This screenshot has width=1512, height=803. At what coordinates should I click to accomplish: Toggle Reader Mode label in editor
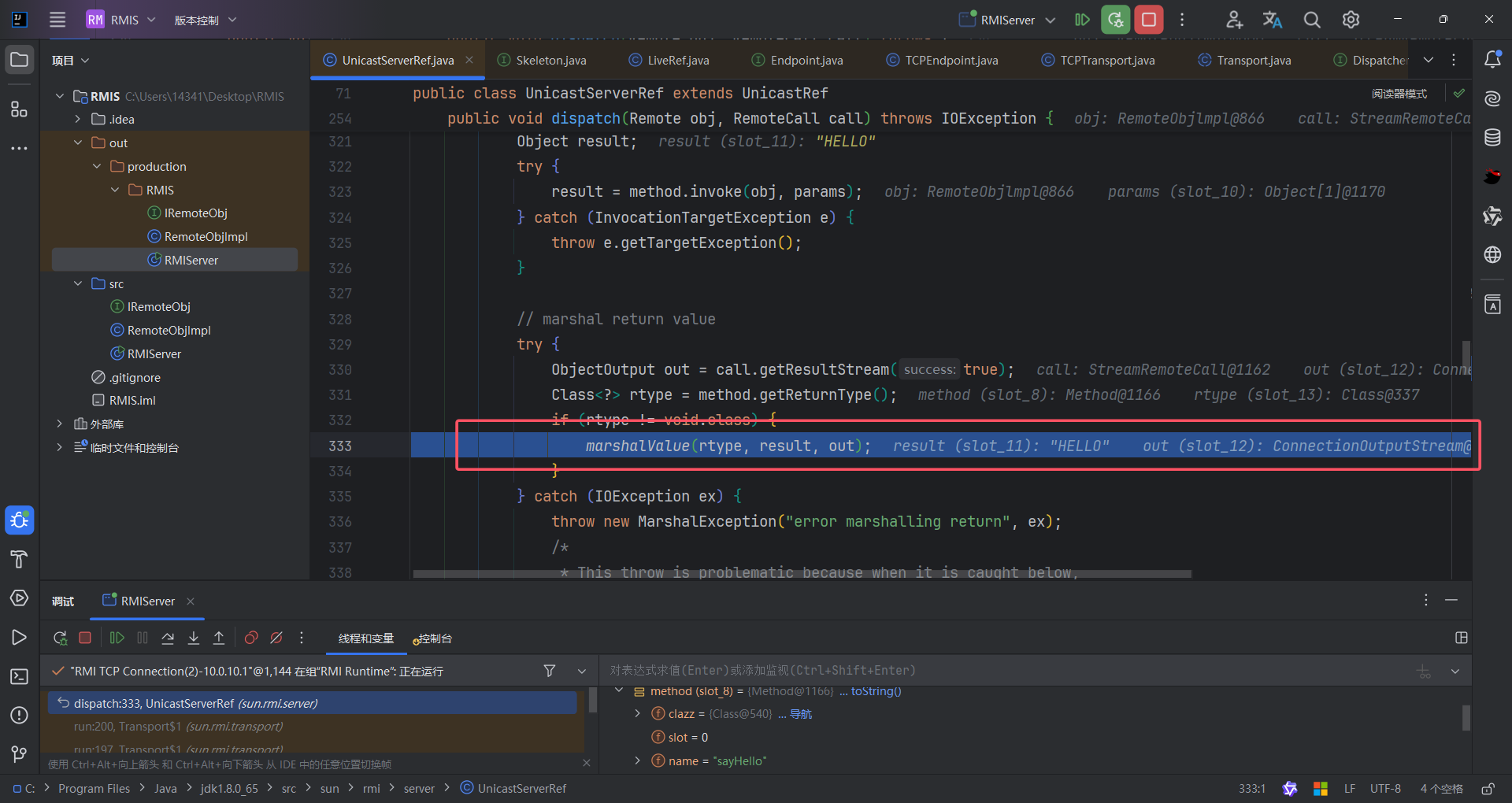[x=1399, y=94]
